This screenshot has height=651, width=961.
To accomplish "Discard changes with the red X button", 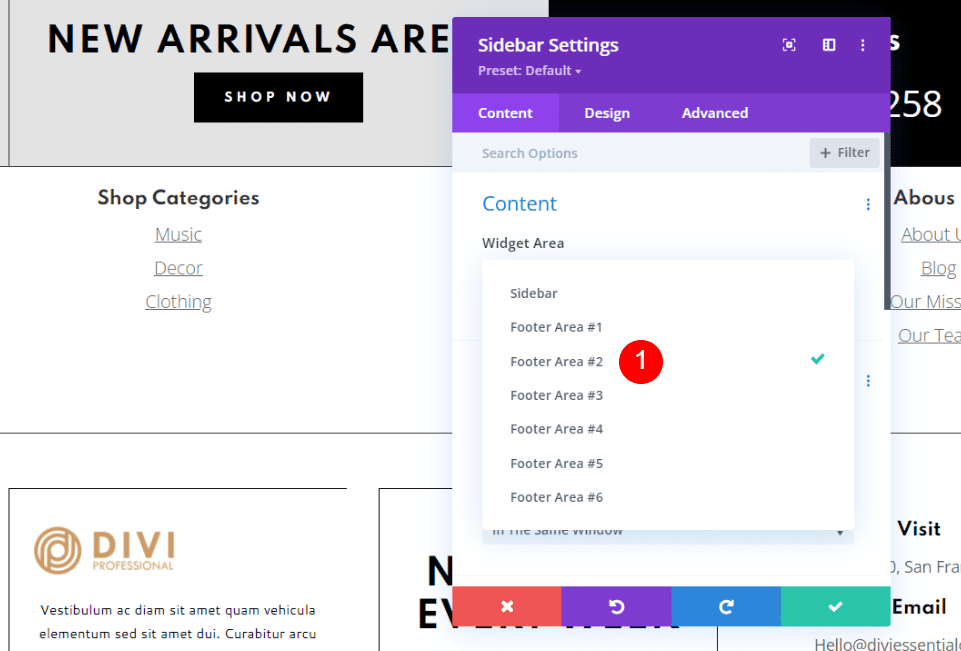I will coord(507,606).
